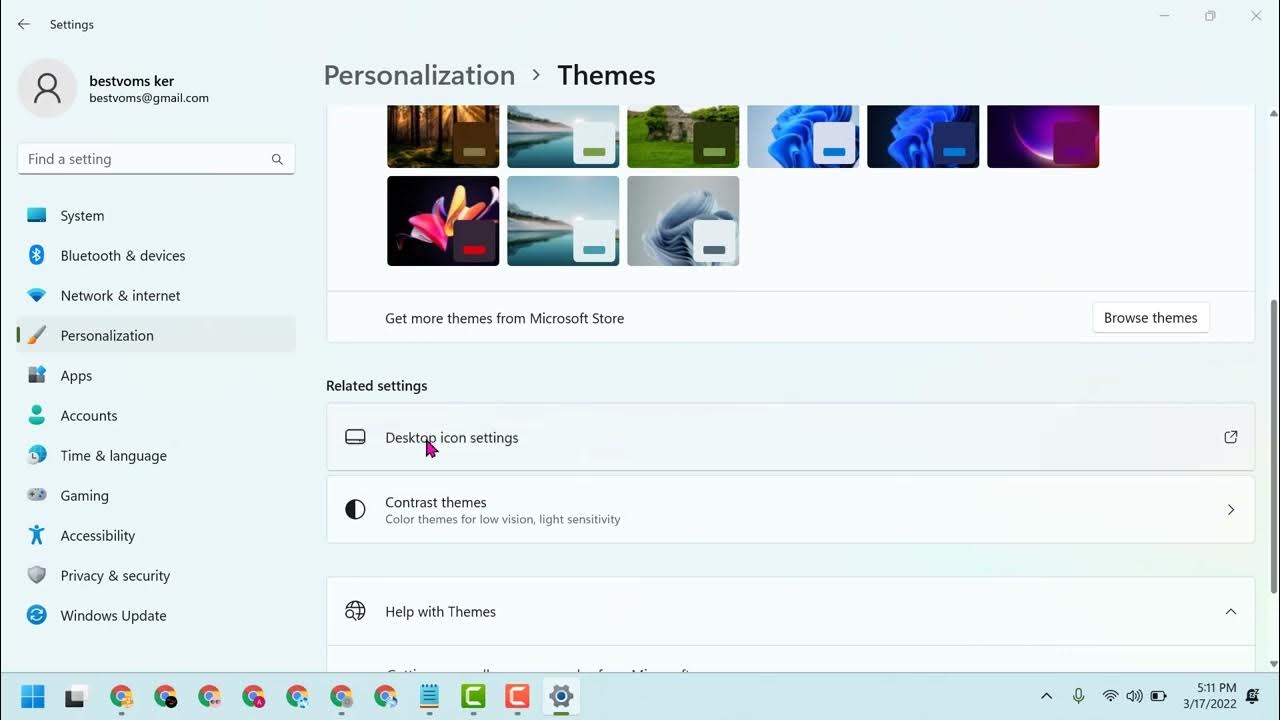Collapse the Help with Themes section
Screen dimensions: 1280x720
1231,612
